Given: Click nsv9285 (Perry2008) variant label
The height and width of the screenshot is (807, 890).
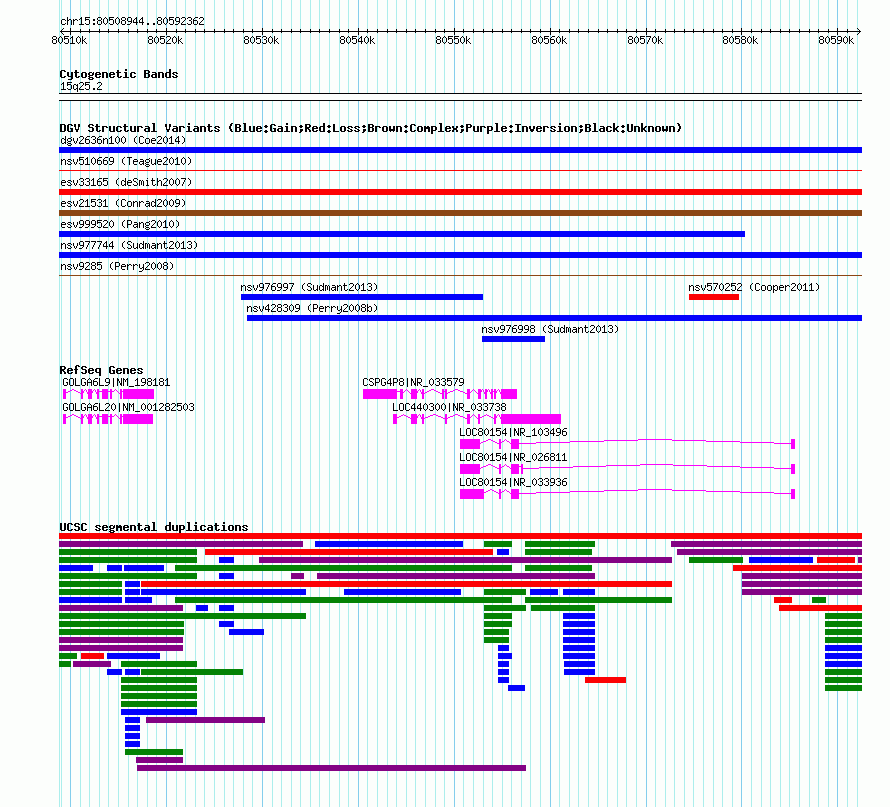Looking at the screenshot, I should point(117,266).
